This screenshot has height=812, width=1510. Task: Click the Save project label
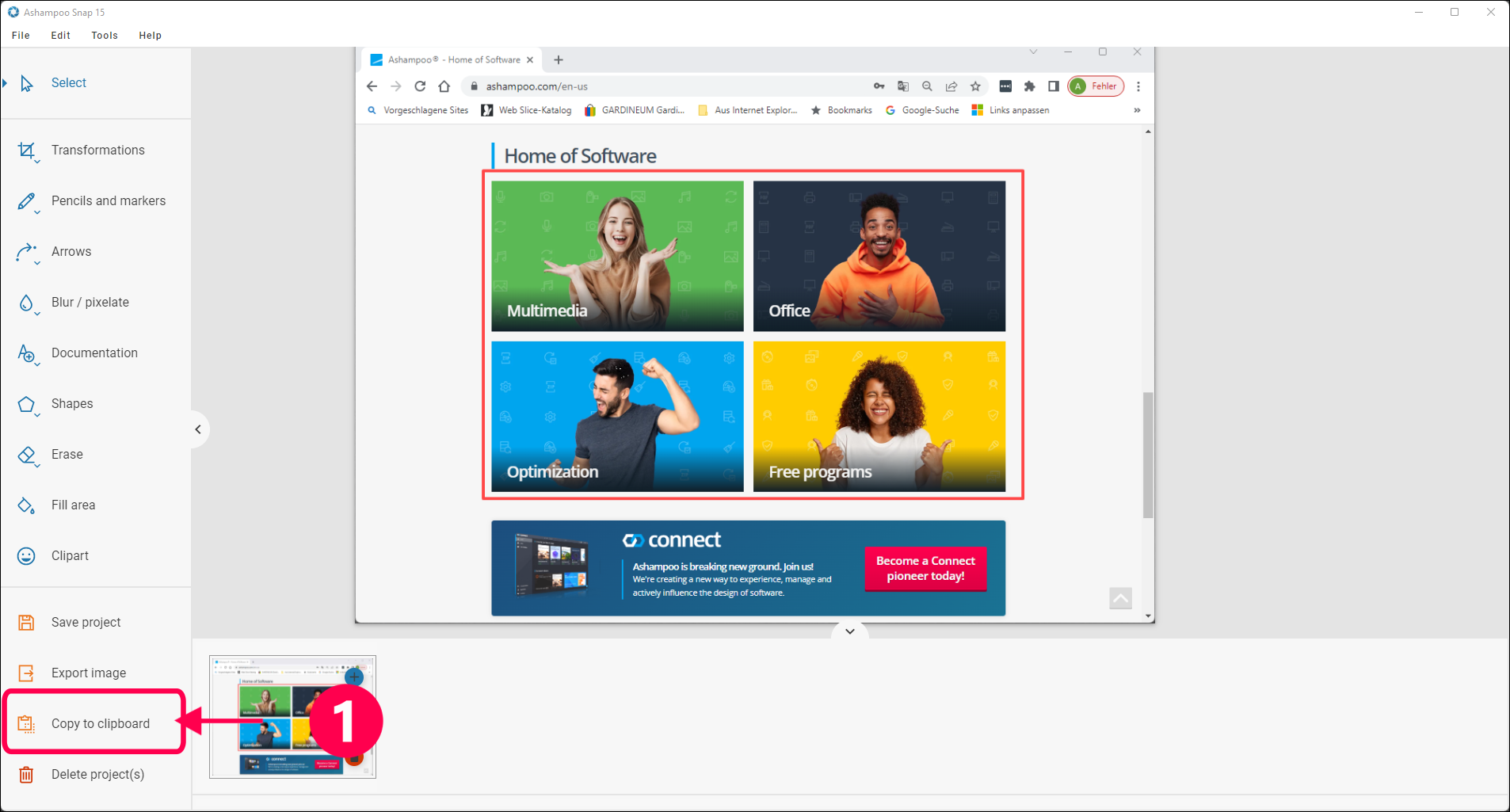(86, 623)
